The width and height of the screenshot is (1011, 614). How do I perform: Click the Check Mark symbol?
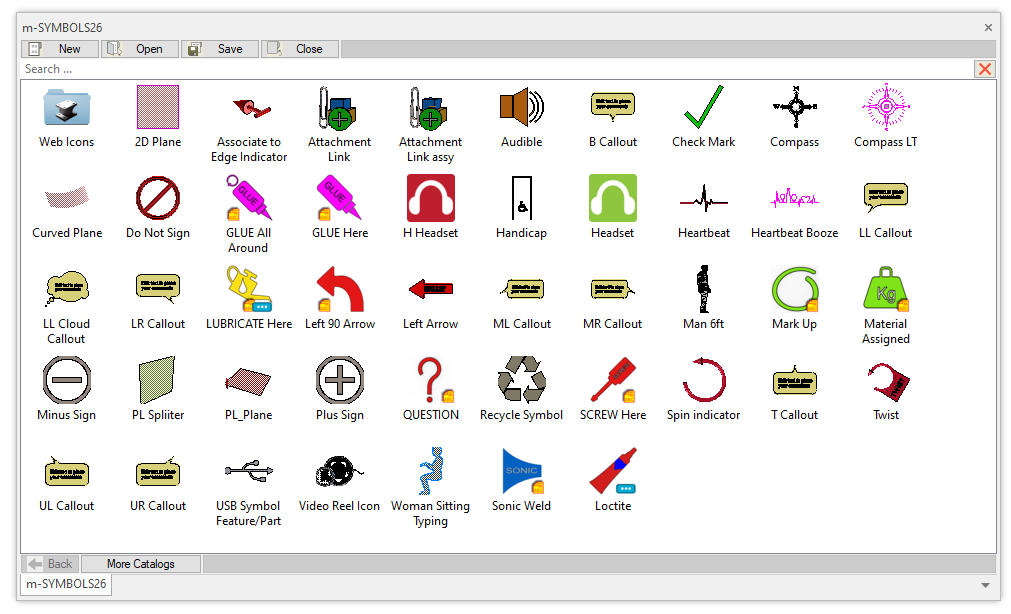703,107
